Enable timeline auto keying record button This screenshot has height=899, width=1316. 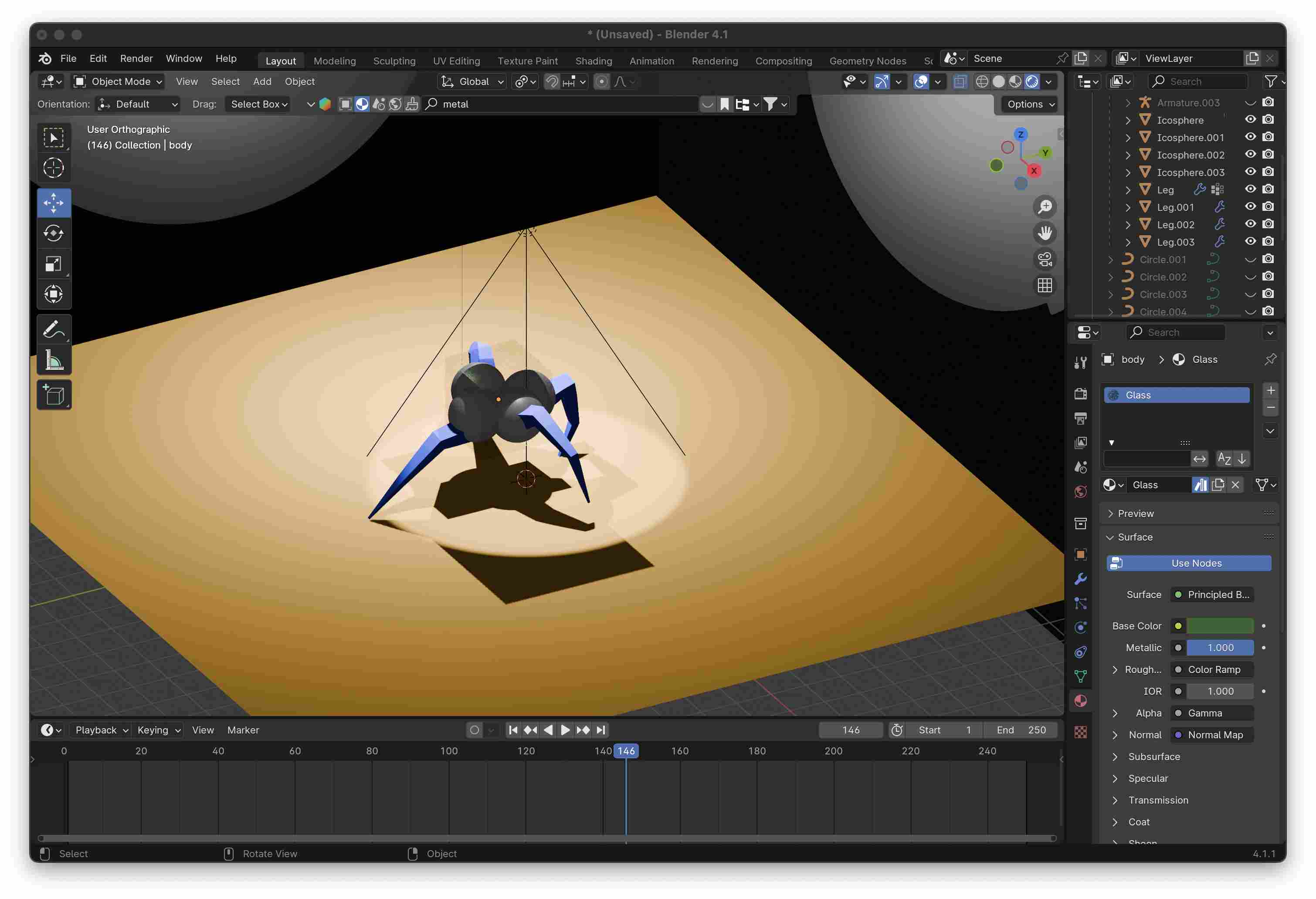[475, 730]
